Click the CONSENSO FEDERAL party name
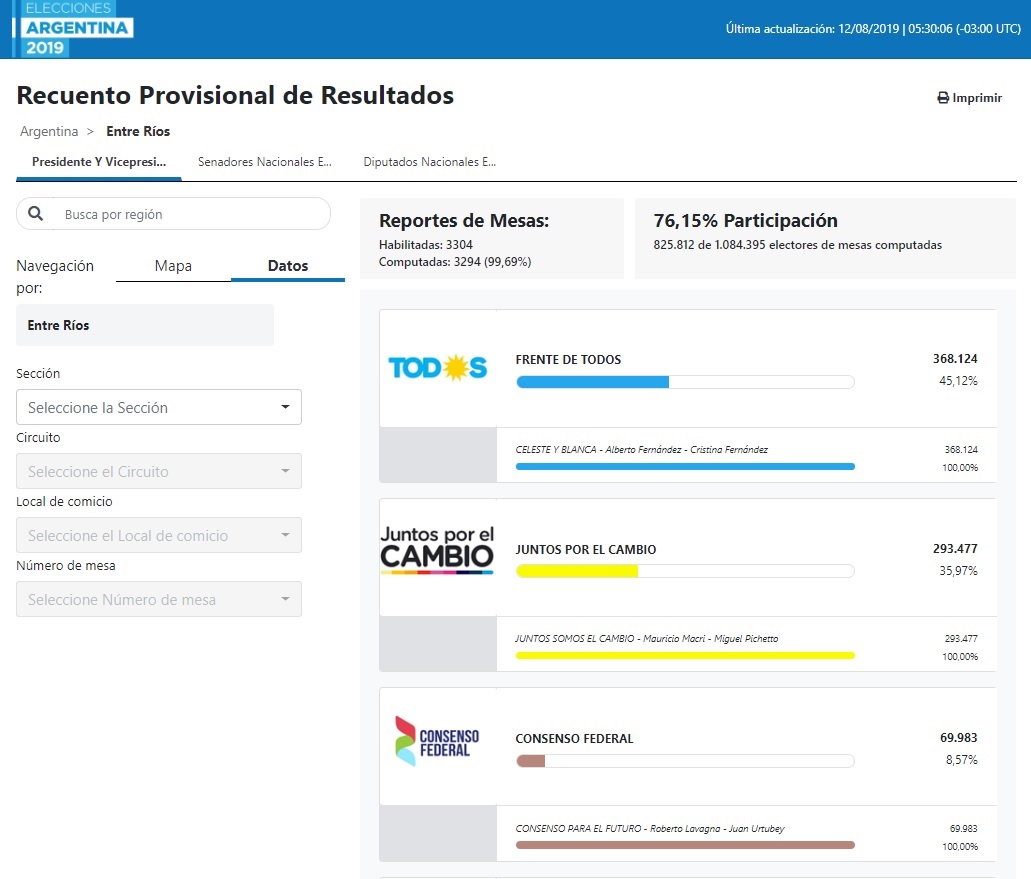Image resolution: width=1031 pixels, height=879 pixels. [x=575, y=739]
